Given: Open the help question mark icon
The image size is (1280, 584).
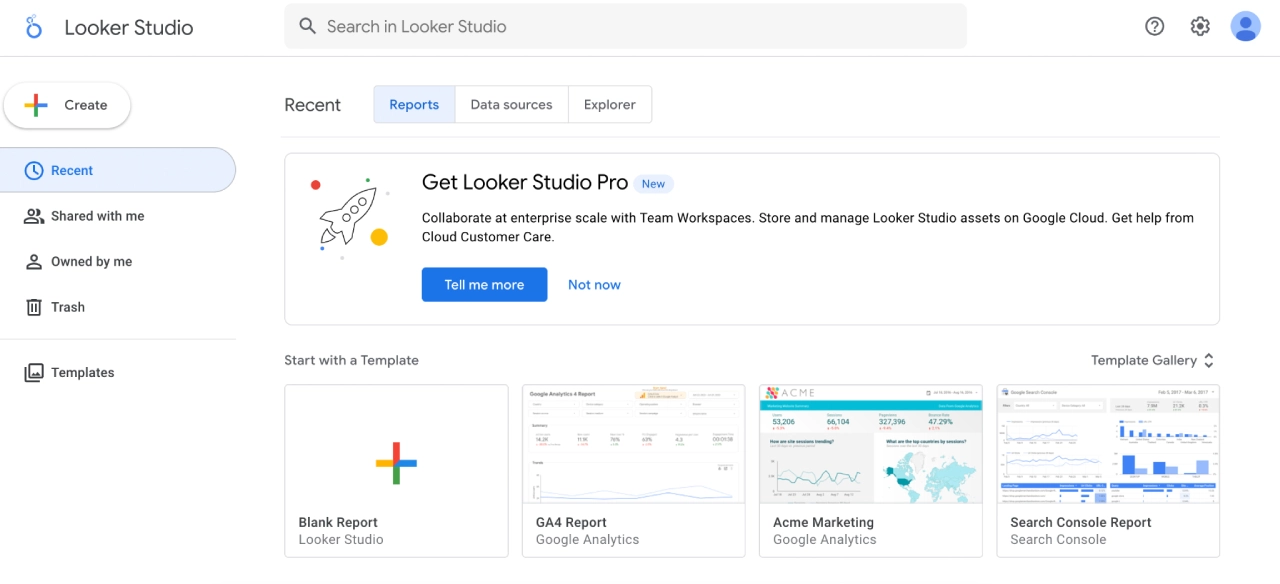Looking at the screenshot, I should tap(1154, 26).
